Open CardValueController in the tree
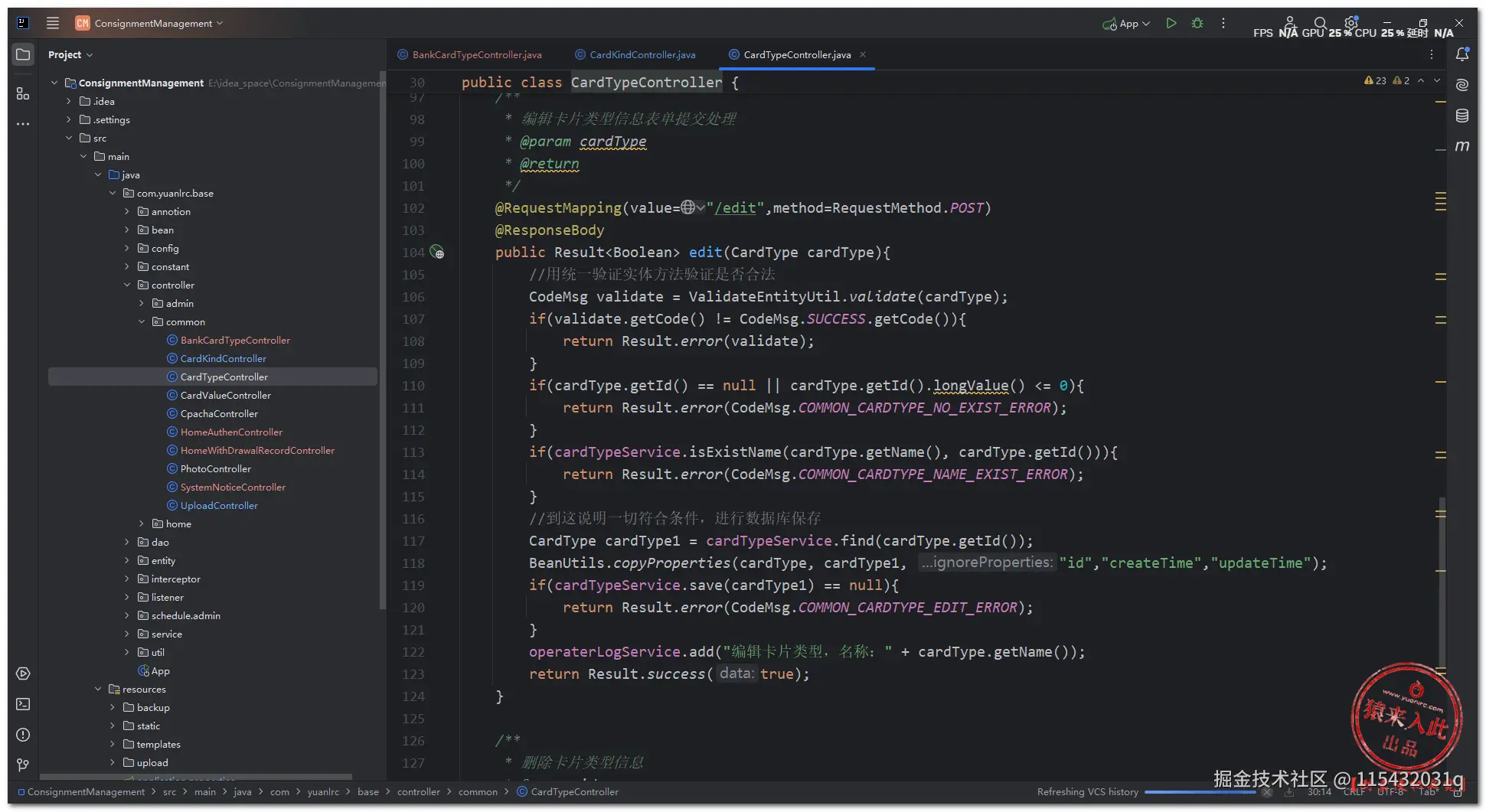Screen dimensions: 1486x812 pos(219,395)
